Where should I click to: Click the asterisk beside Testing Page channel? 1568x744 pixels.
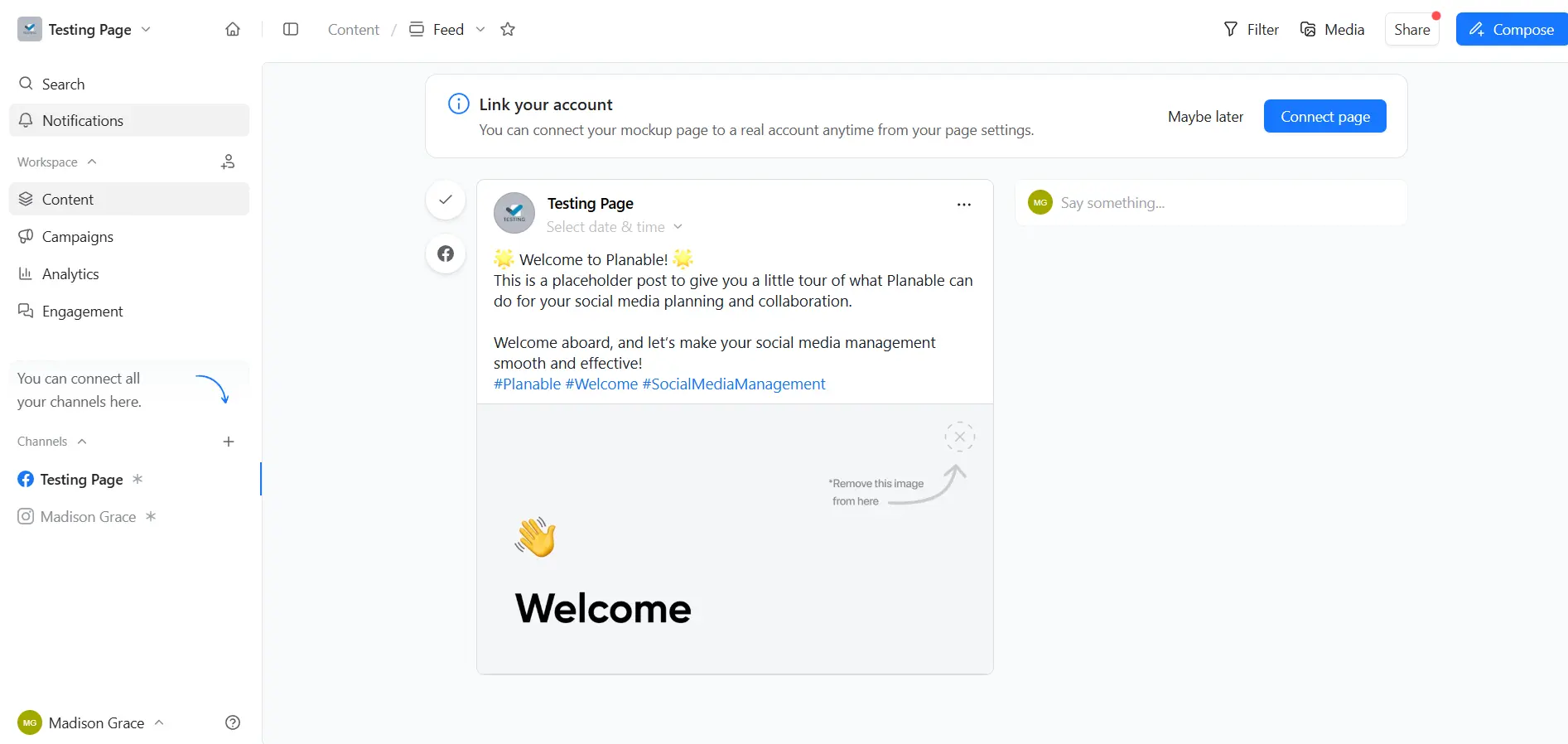click(138, 479)
